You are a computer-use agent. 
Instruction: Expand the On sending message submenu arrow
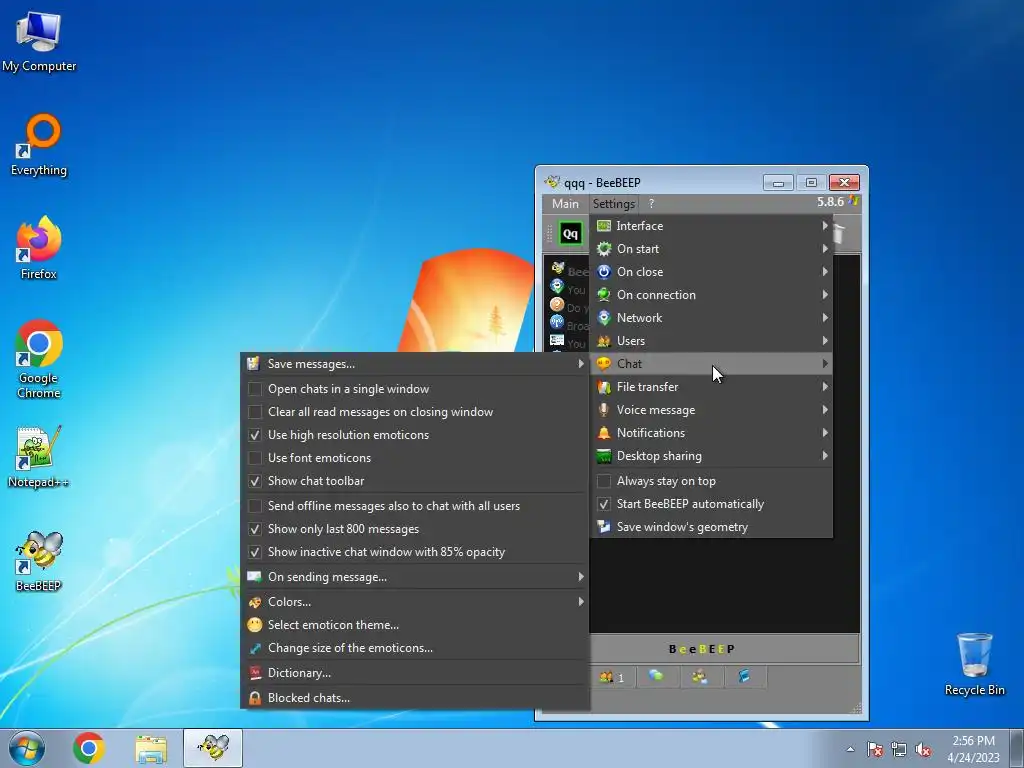point(581,577)
